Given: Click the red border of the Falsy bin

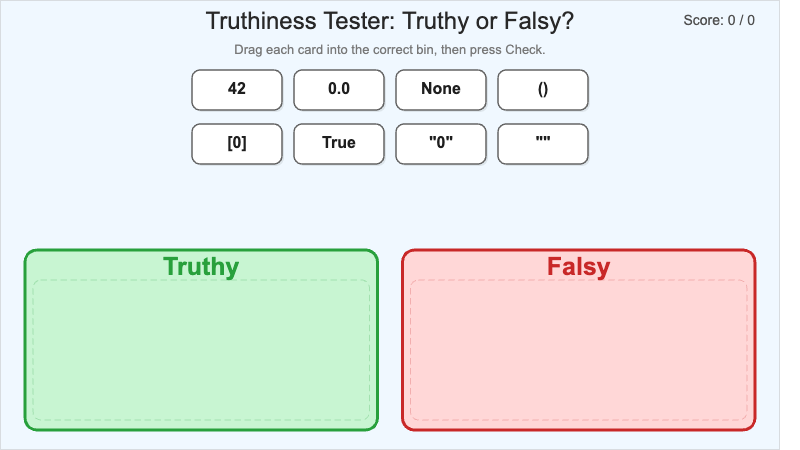Looking at the screenshot, I should 754,340.
